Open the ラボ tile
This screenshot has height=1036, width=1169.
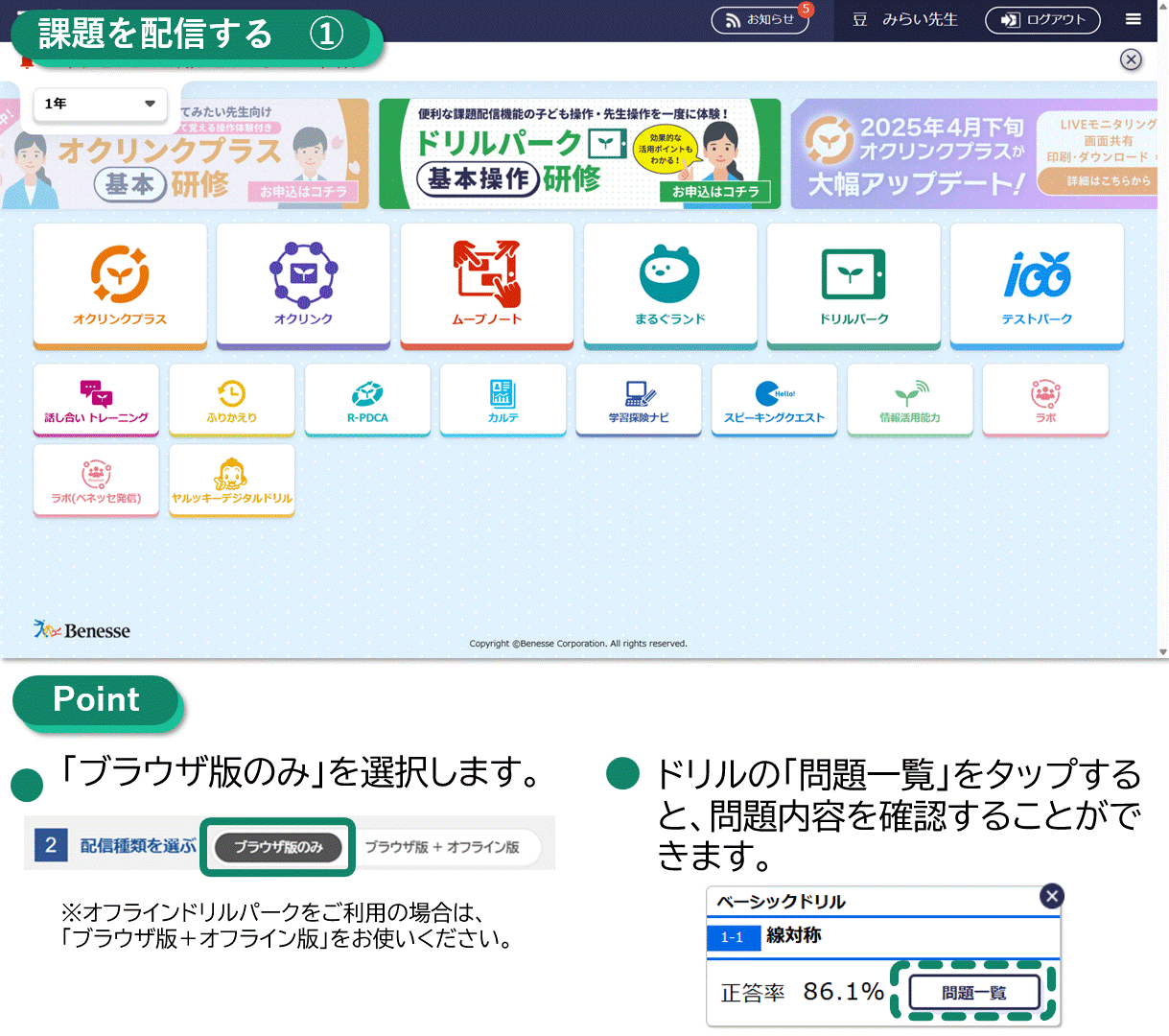pyautogui.click(x=1045, y=400)
